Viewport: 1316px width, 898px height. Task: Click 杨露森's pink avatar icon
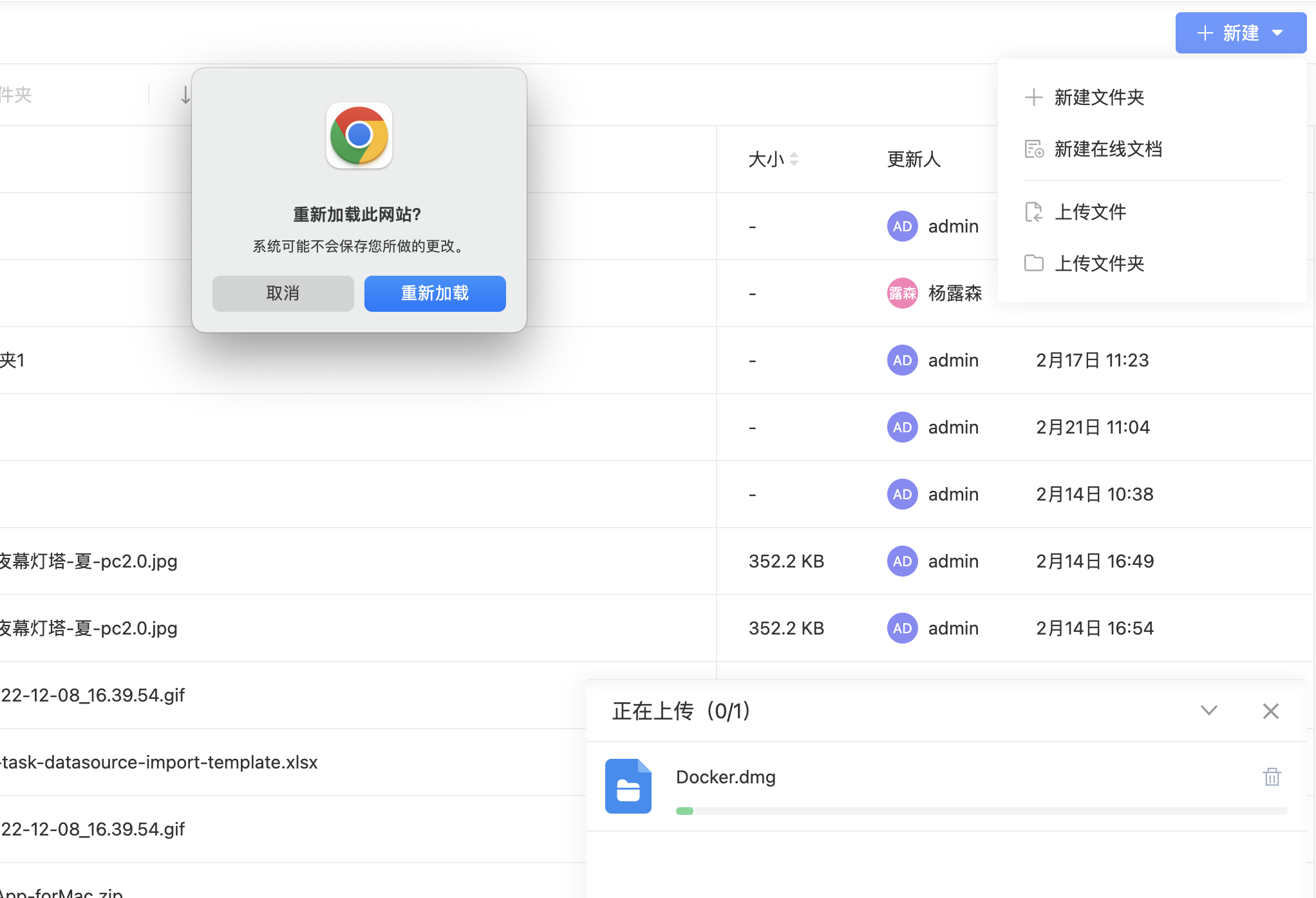[902, 294]
